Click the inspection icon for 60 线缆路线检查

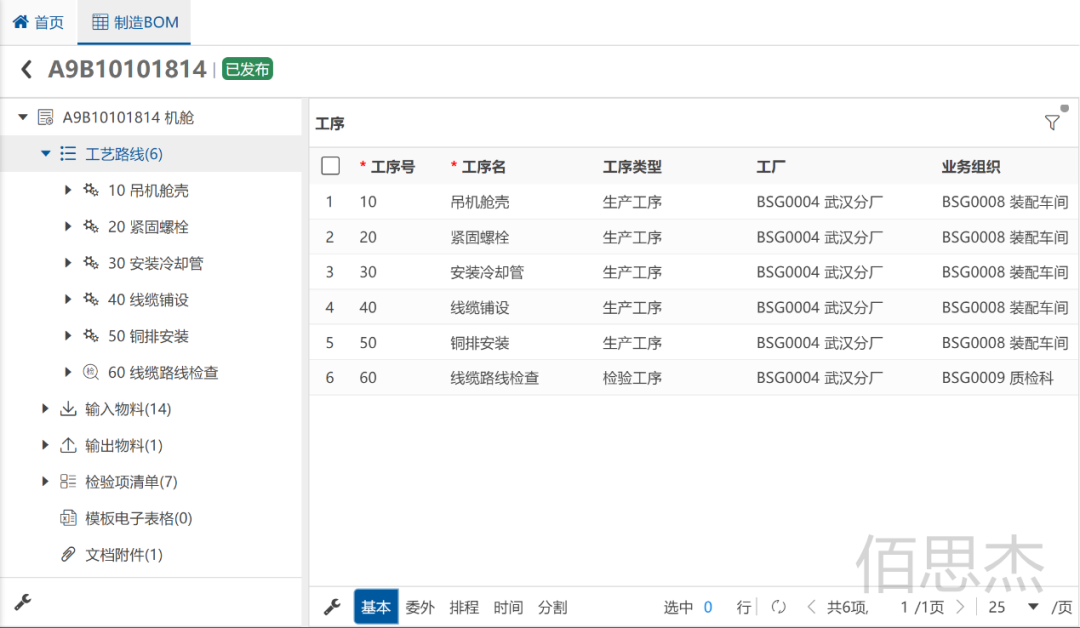tap(91, 373)
